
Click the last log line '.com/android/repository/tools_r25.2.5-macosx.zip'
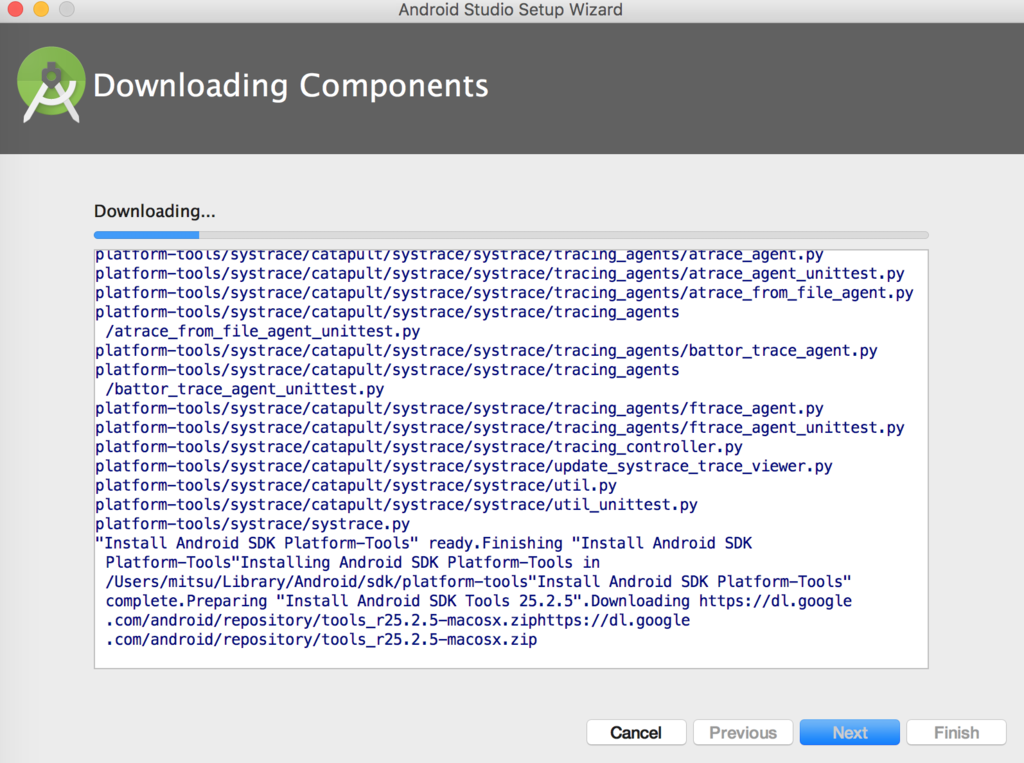321,640
